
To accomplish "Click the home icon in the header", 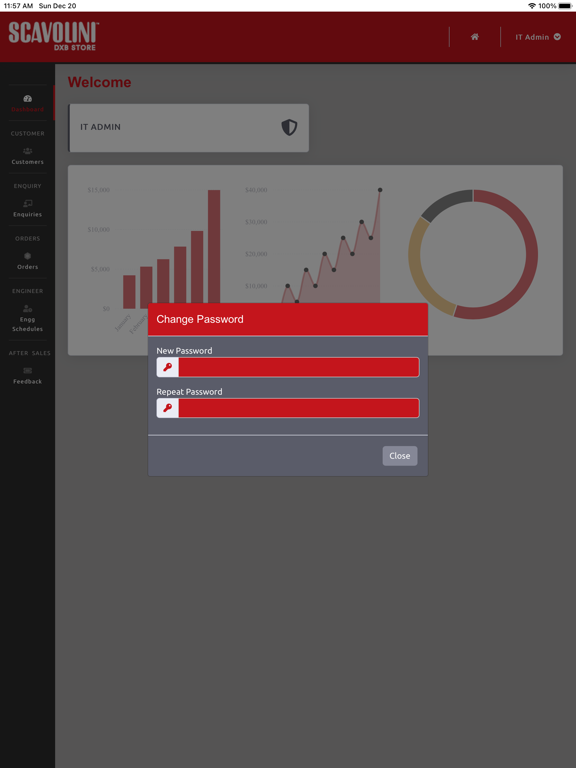I will pos(475,37).
